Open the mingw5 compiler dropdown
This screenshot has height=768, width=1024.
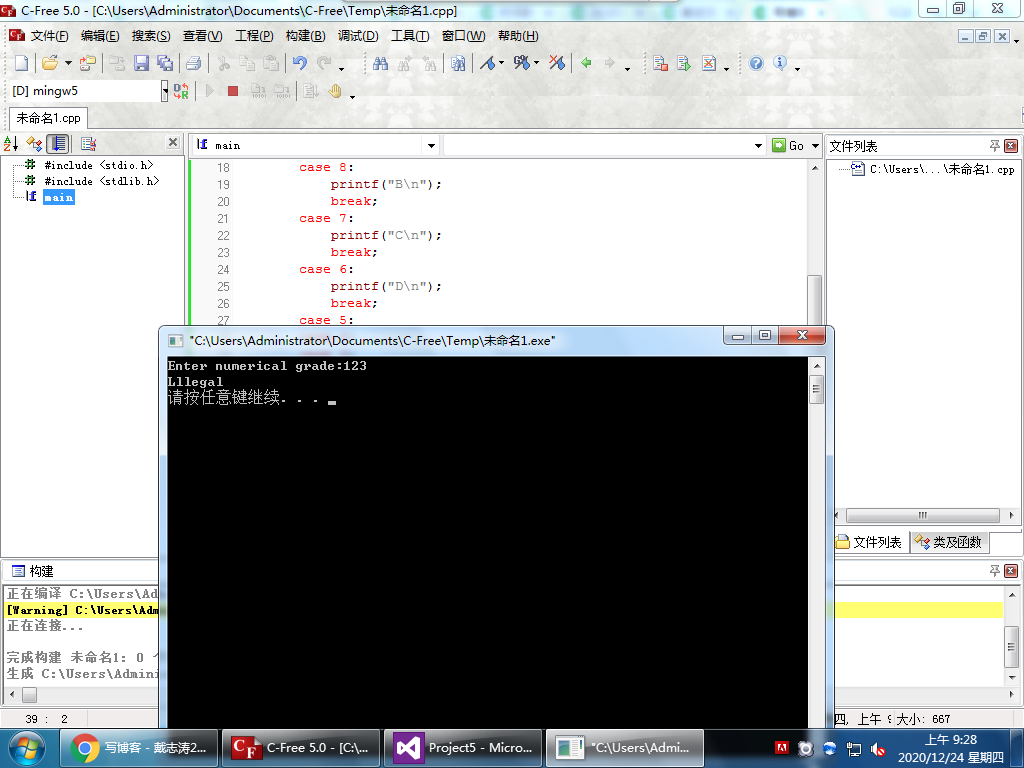point(165,91)
